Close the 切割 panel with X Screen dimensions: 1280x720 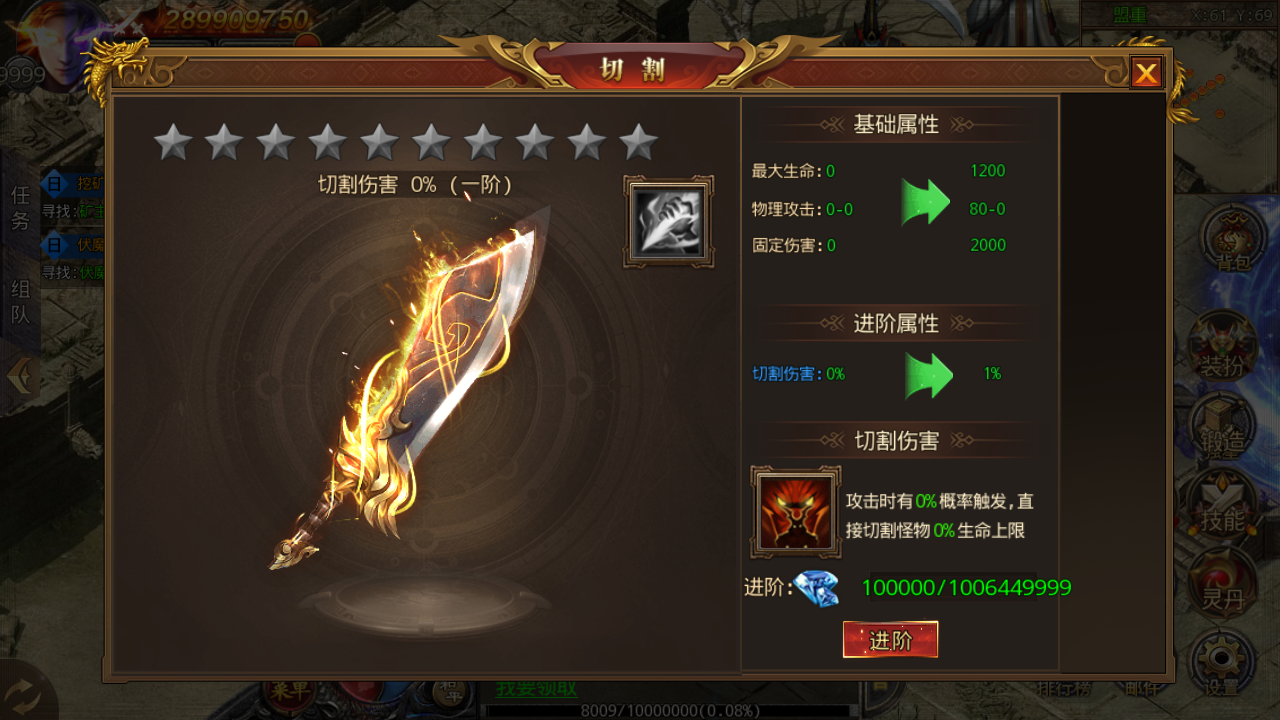1146,72
